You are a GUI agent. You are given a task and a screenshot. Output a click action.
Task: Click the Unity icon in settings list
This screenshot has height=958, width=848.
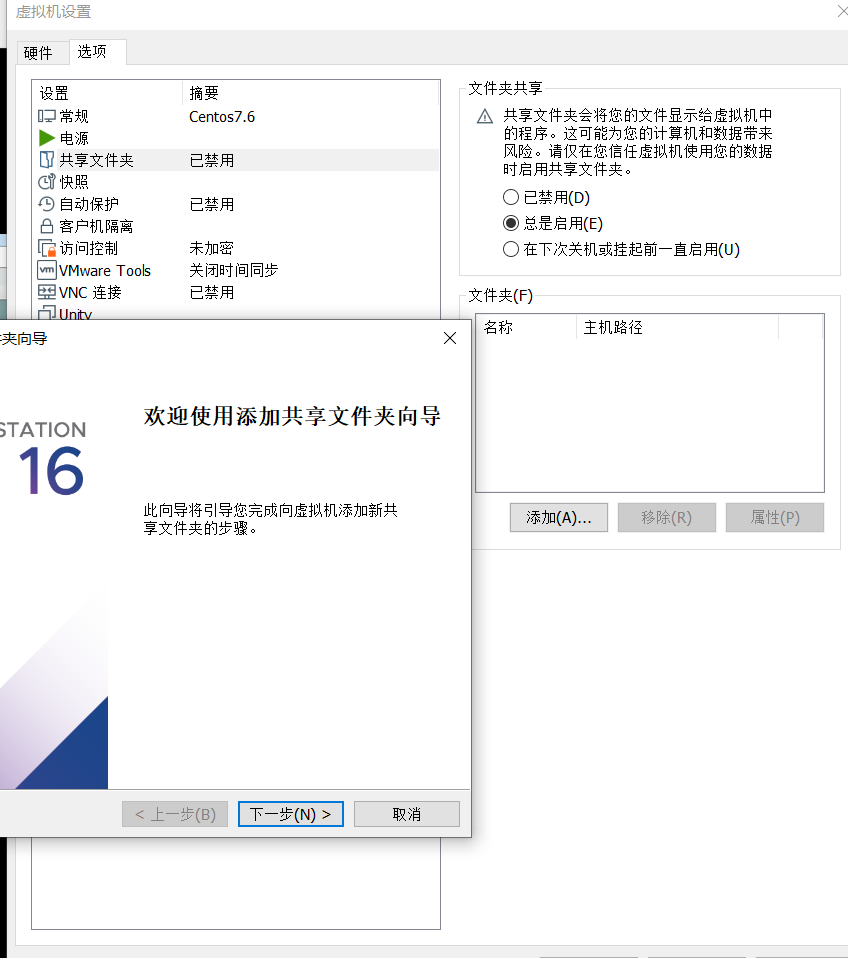point(46,313)
